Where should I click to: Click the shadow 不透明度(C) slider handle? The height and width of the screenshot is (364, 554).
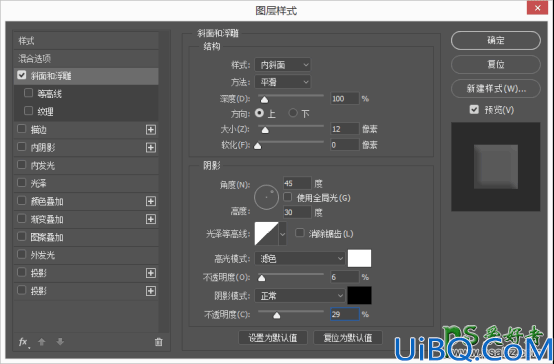click(x=277, y=315)
